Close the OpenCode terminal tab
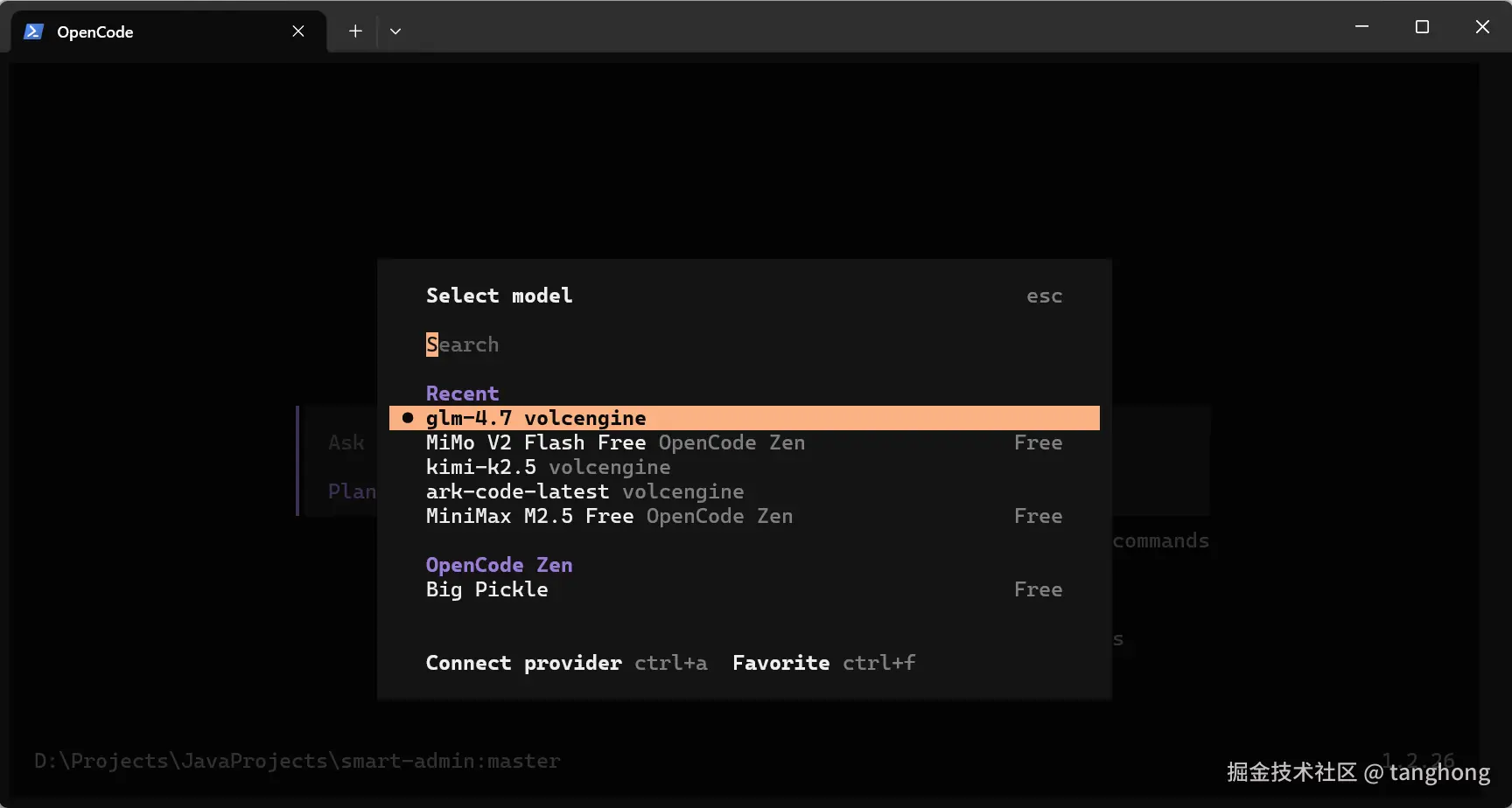Image resolution: width=1512 pixels, height=808 pixels. click(298, 31)
